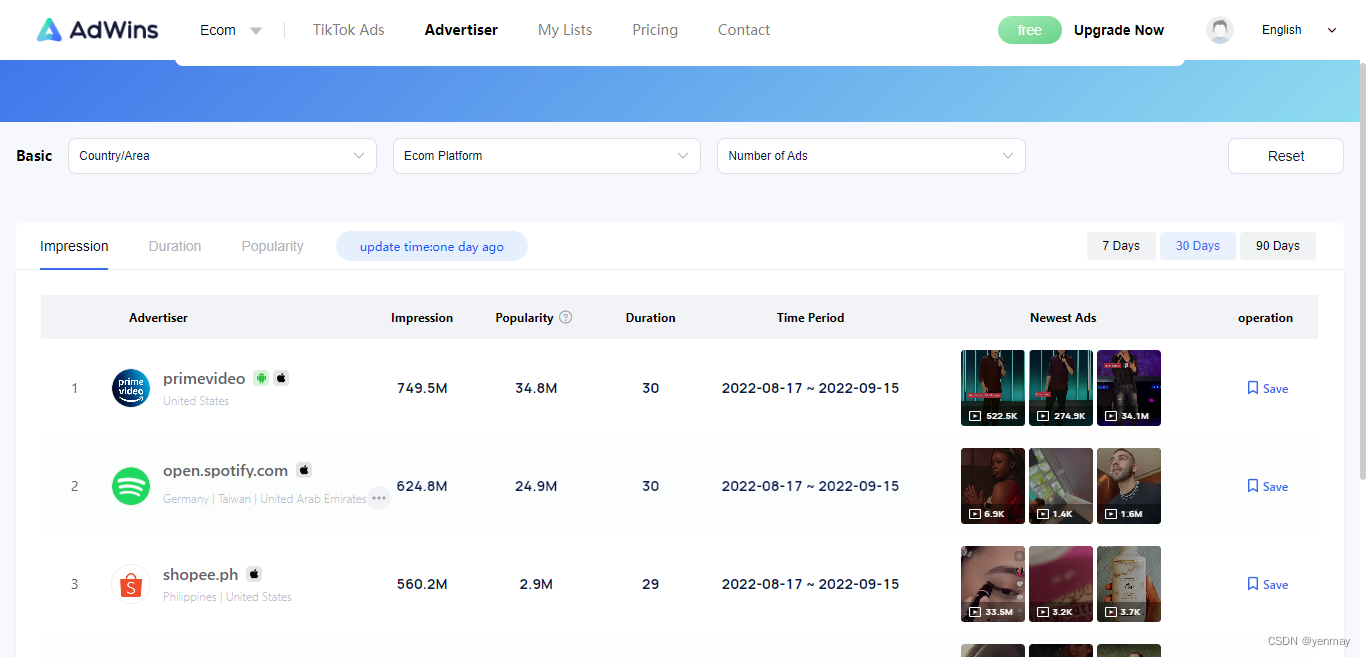Switch to the Impression tab
Screen dimensions: 1366x657
coord(74,246)
